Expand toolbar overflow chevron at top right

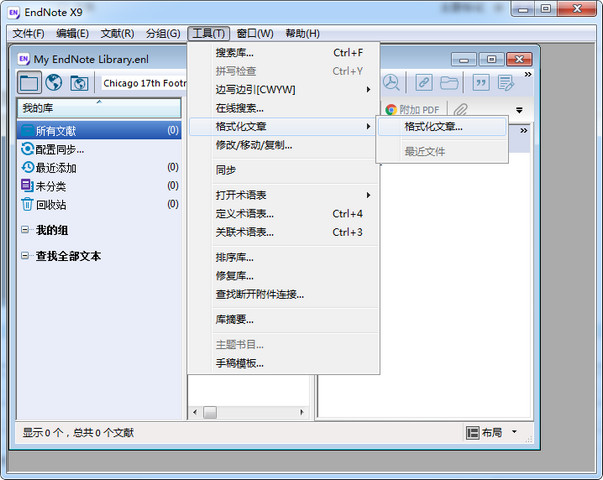tap(528, 74)
